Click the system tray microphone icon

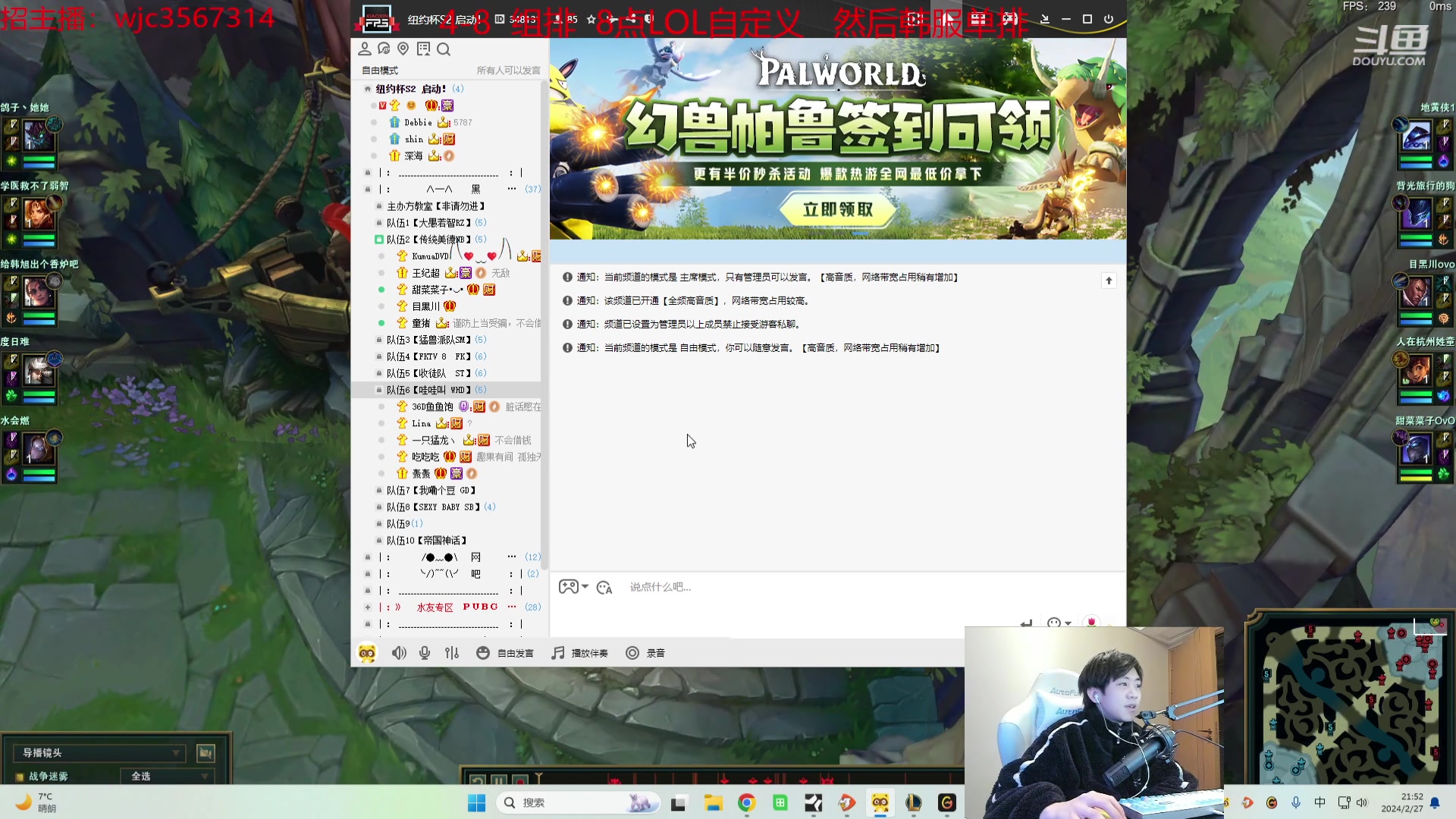pyautogui.click(x=1296, y=802)
